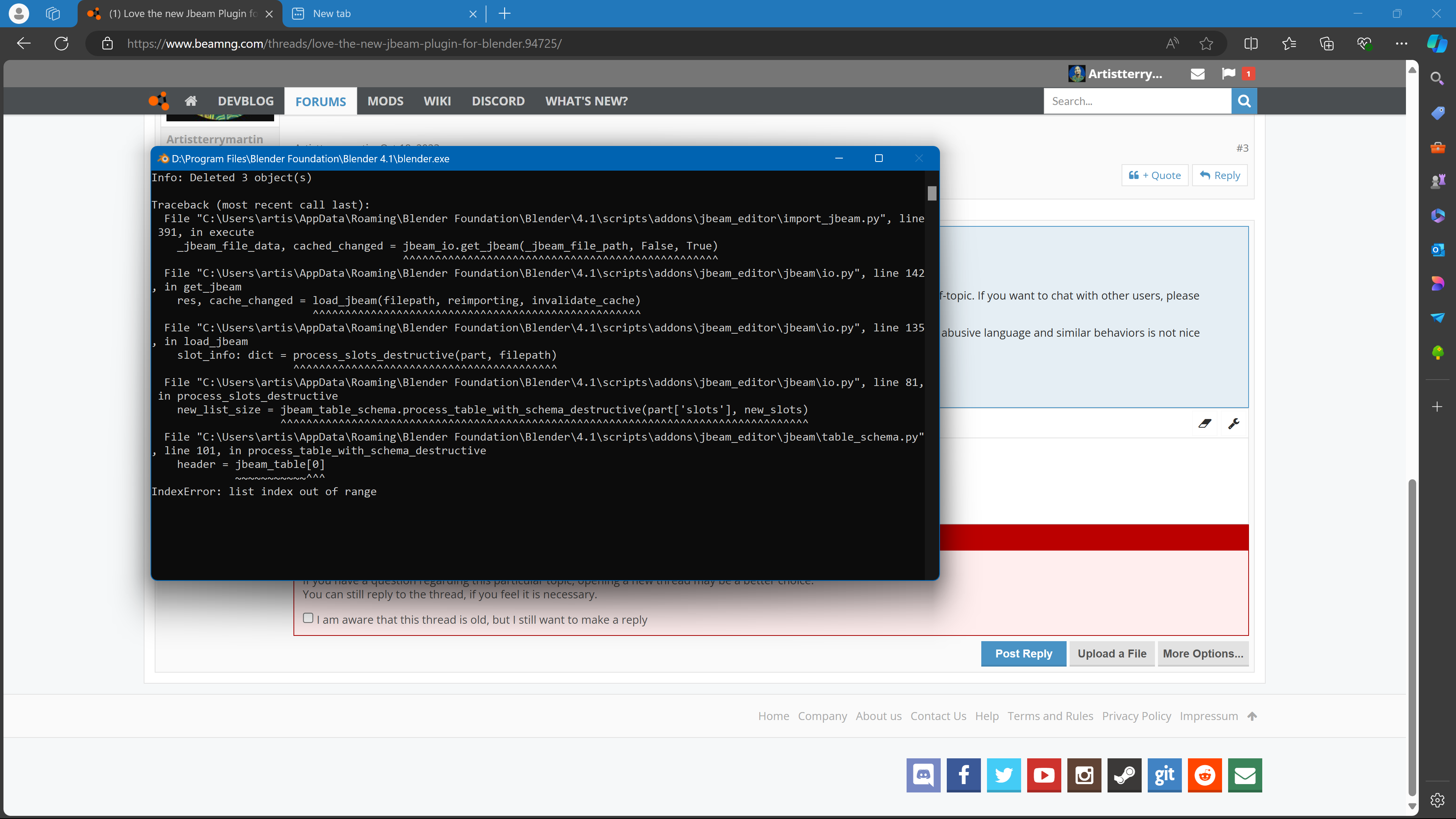Viewport: 1456px width, 819px height.
Task: Click the BeamNG orange logo in navbar
Action: click(x=158, y=101)
